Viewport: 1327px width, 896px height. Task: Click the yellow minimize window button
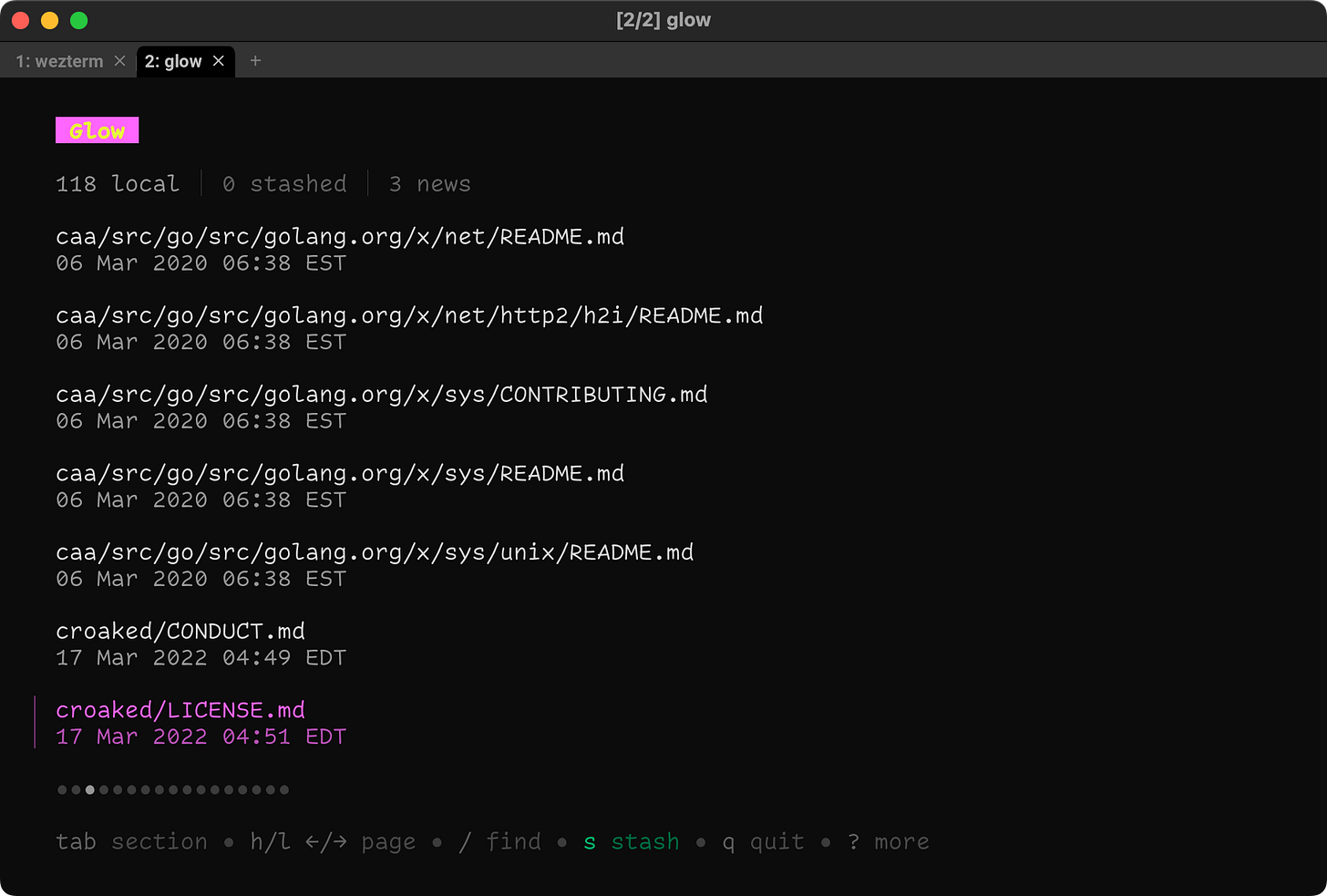pyautogui.click(x=49, y=20)
